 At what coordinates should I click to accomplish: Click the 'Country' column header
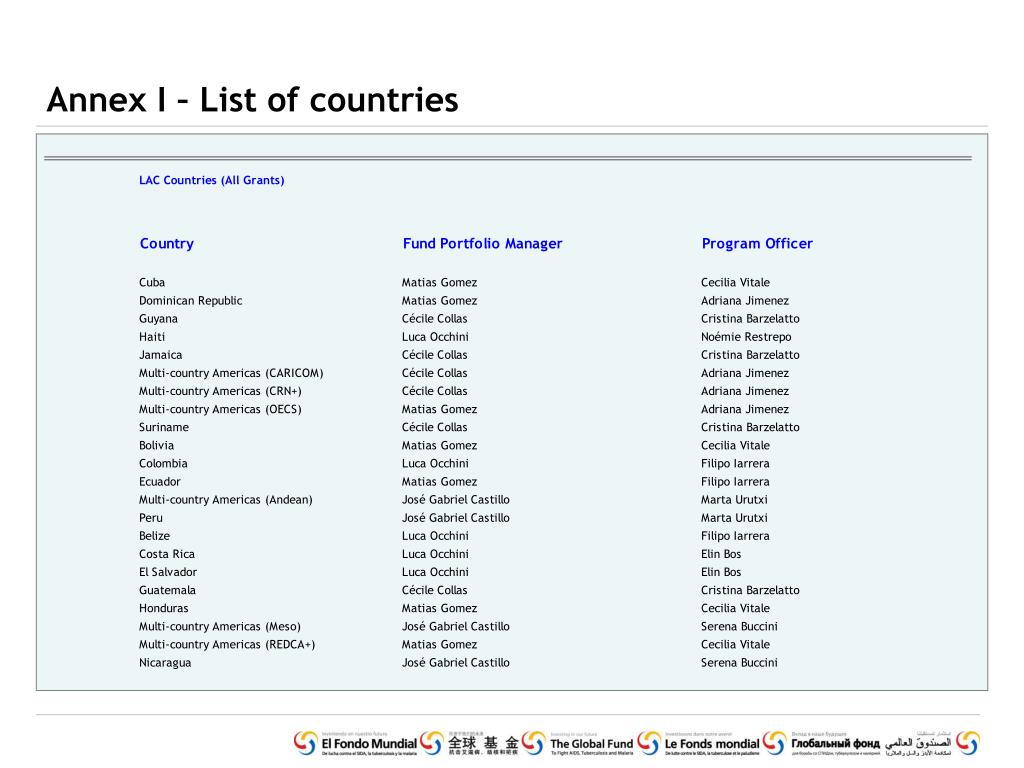167,244
